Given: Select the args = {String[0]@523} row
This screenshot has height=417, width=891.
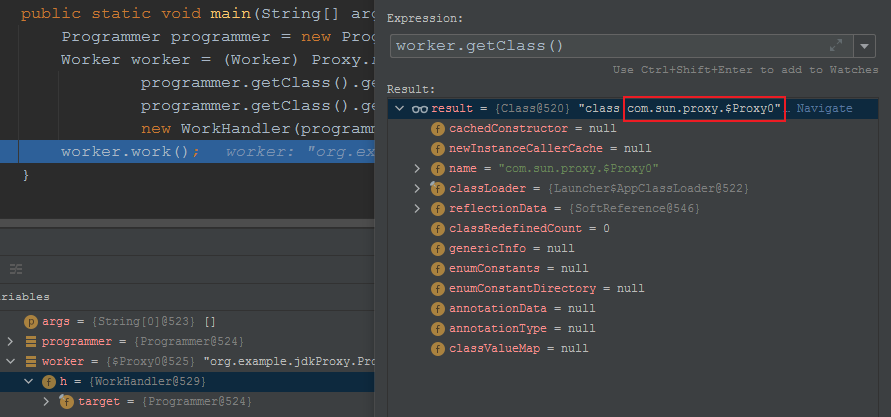Looking at the screenshot, I should 187,322.
